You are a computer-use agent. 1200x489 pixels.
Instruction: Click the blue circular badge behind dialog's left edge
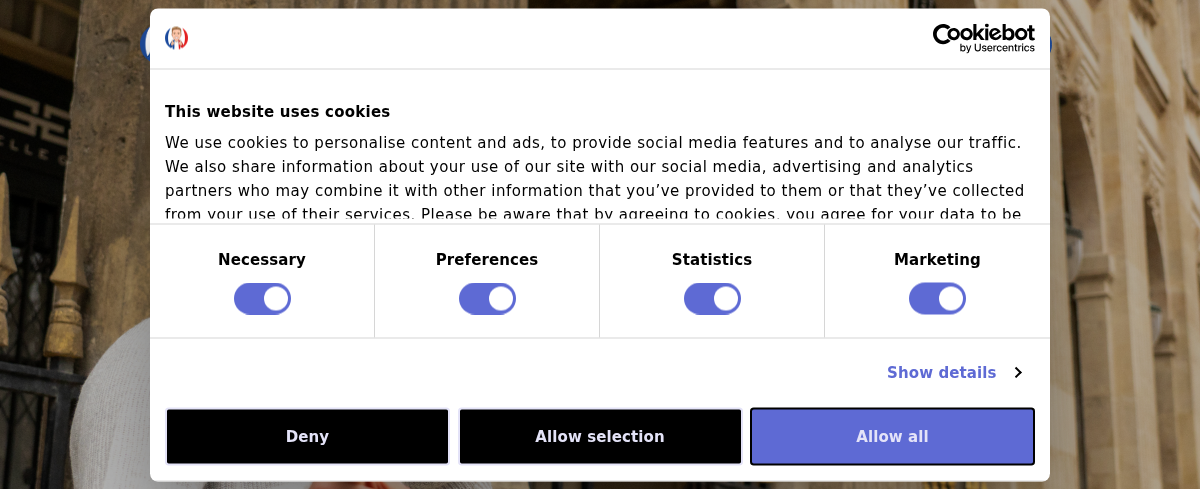coord(145,43)
